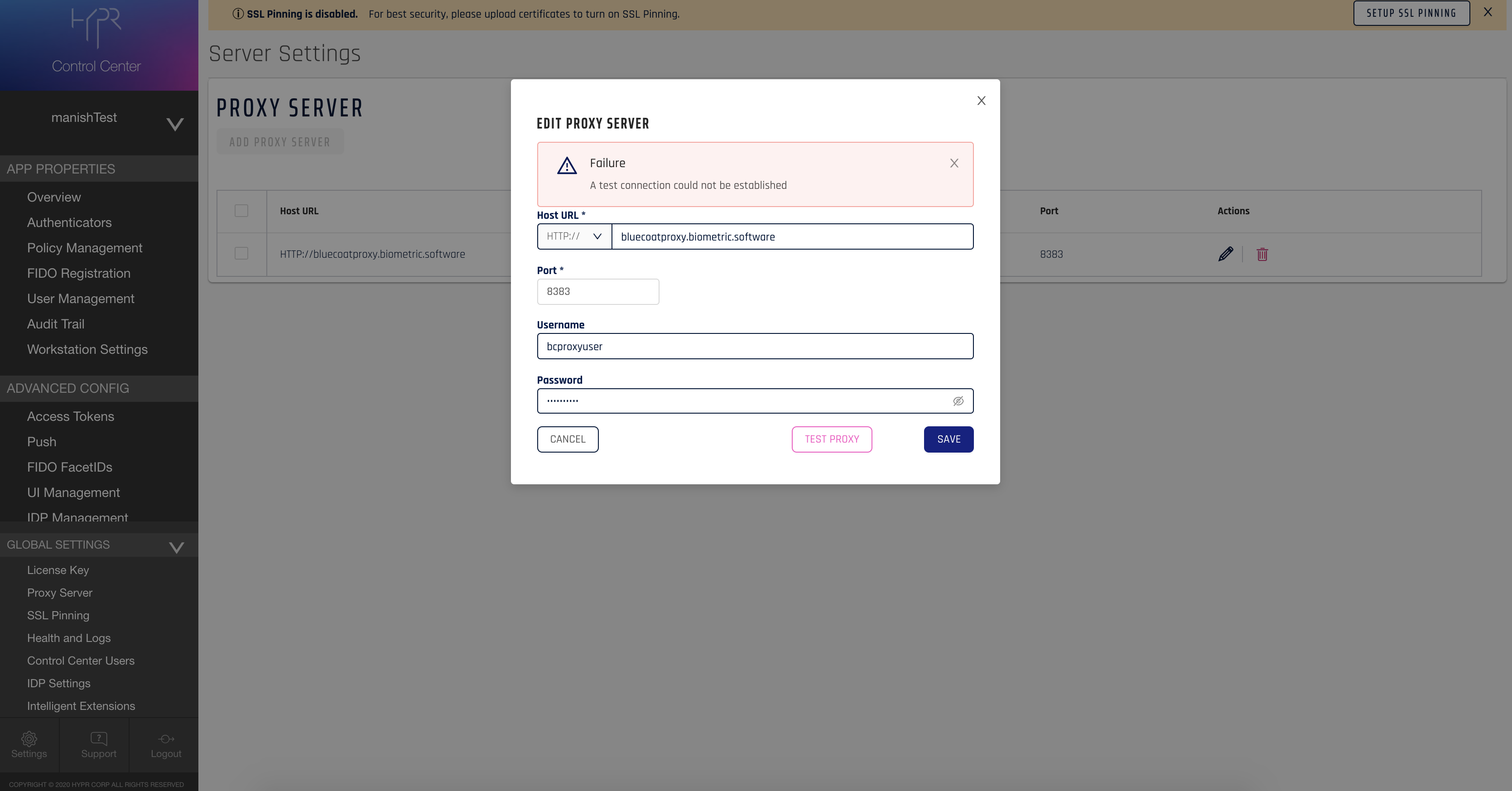Click into the Username input field
This screenshot has width=1512, height=791.
click(754, 347)
